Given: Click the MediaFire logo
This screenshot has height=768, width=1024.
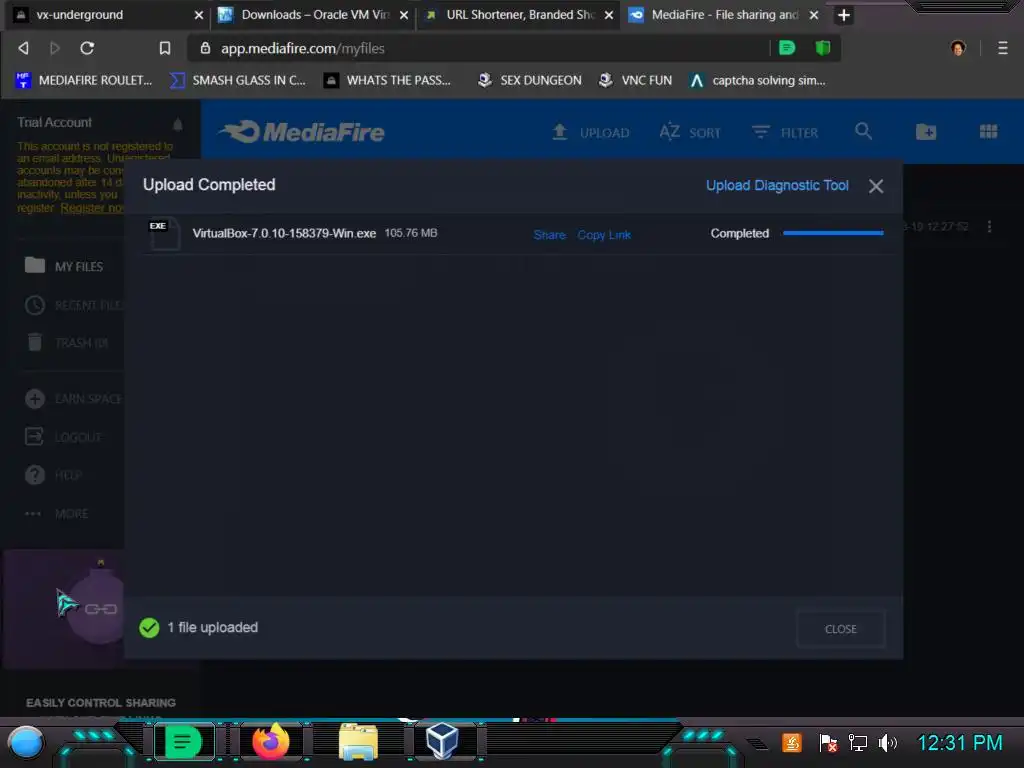Looking at the screenshot, I should [302, 132].
